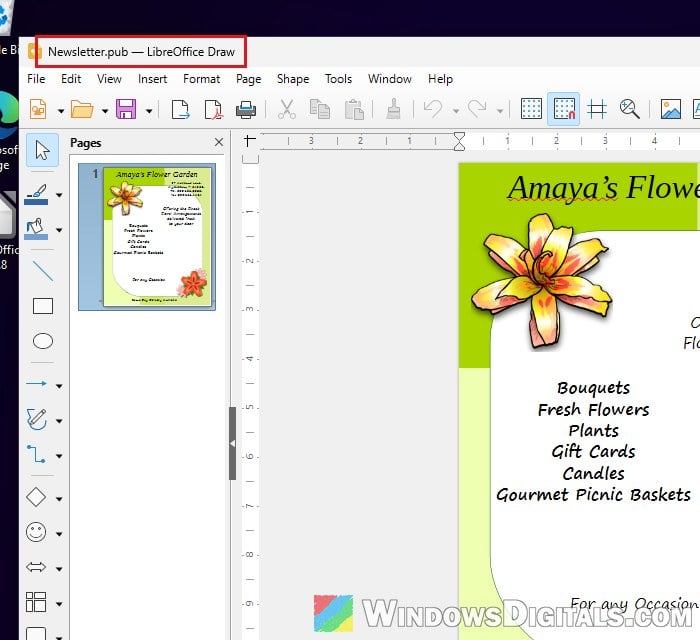
Task: Select the Symbol Shapes smiley tool
Action: [36, 532]
